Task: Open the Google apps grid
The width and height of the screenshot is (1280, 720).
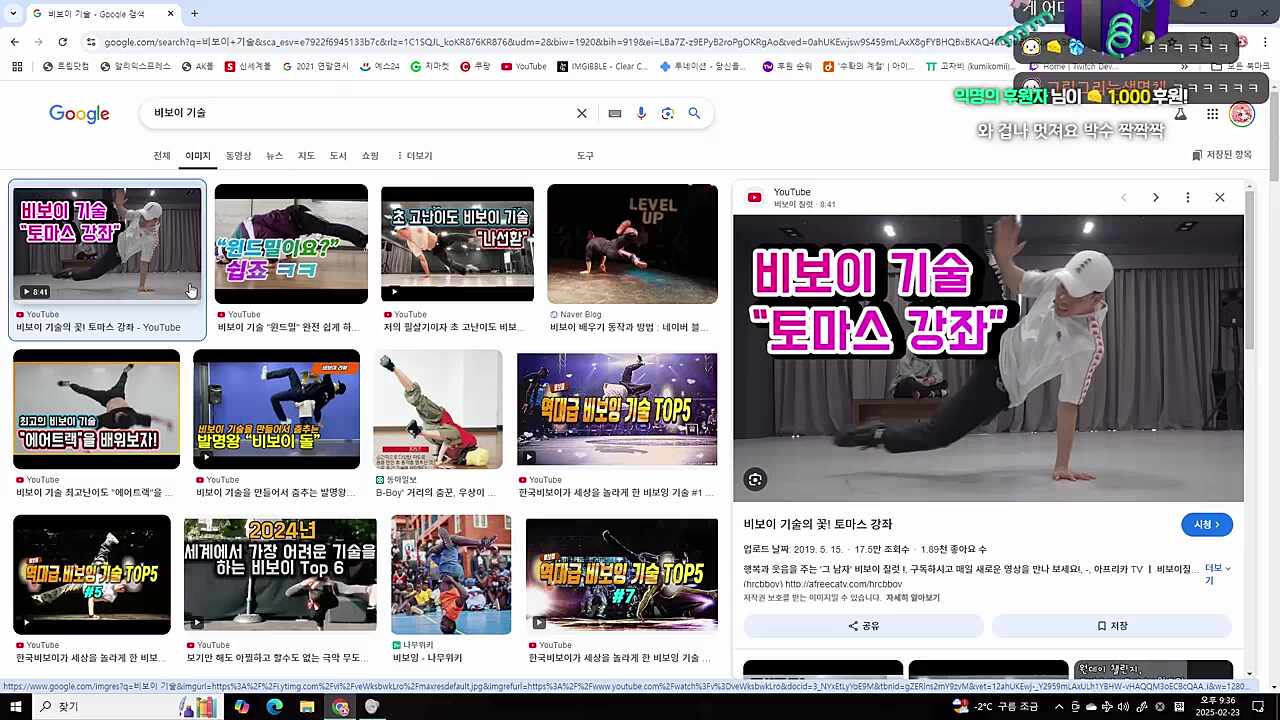Action: 1212,114
